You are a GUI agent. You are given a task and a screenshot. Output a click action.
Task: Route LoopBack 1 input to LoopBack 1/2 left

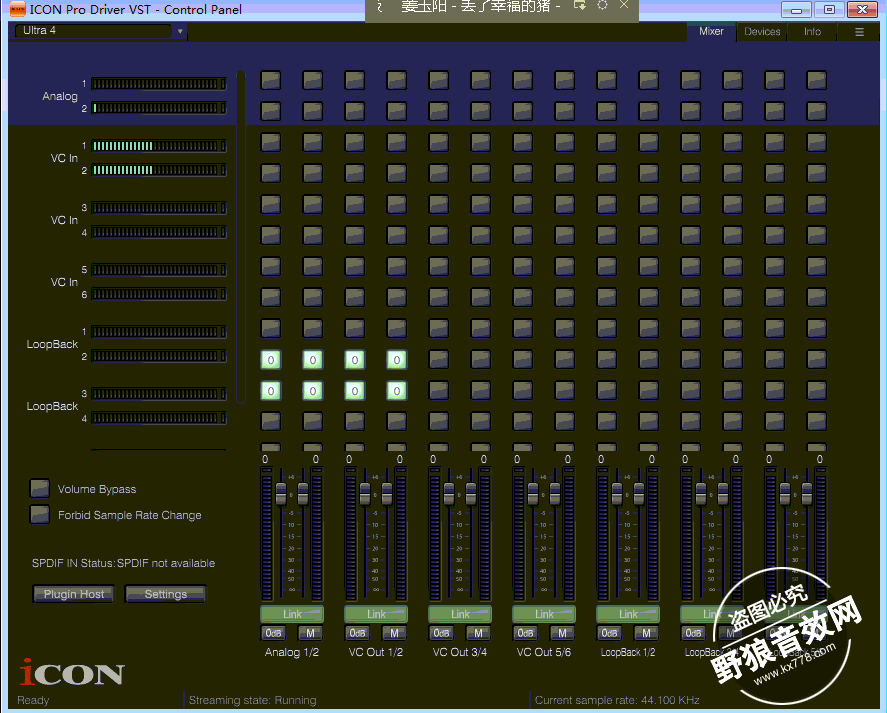click(606, 328)
